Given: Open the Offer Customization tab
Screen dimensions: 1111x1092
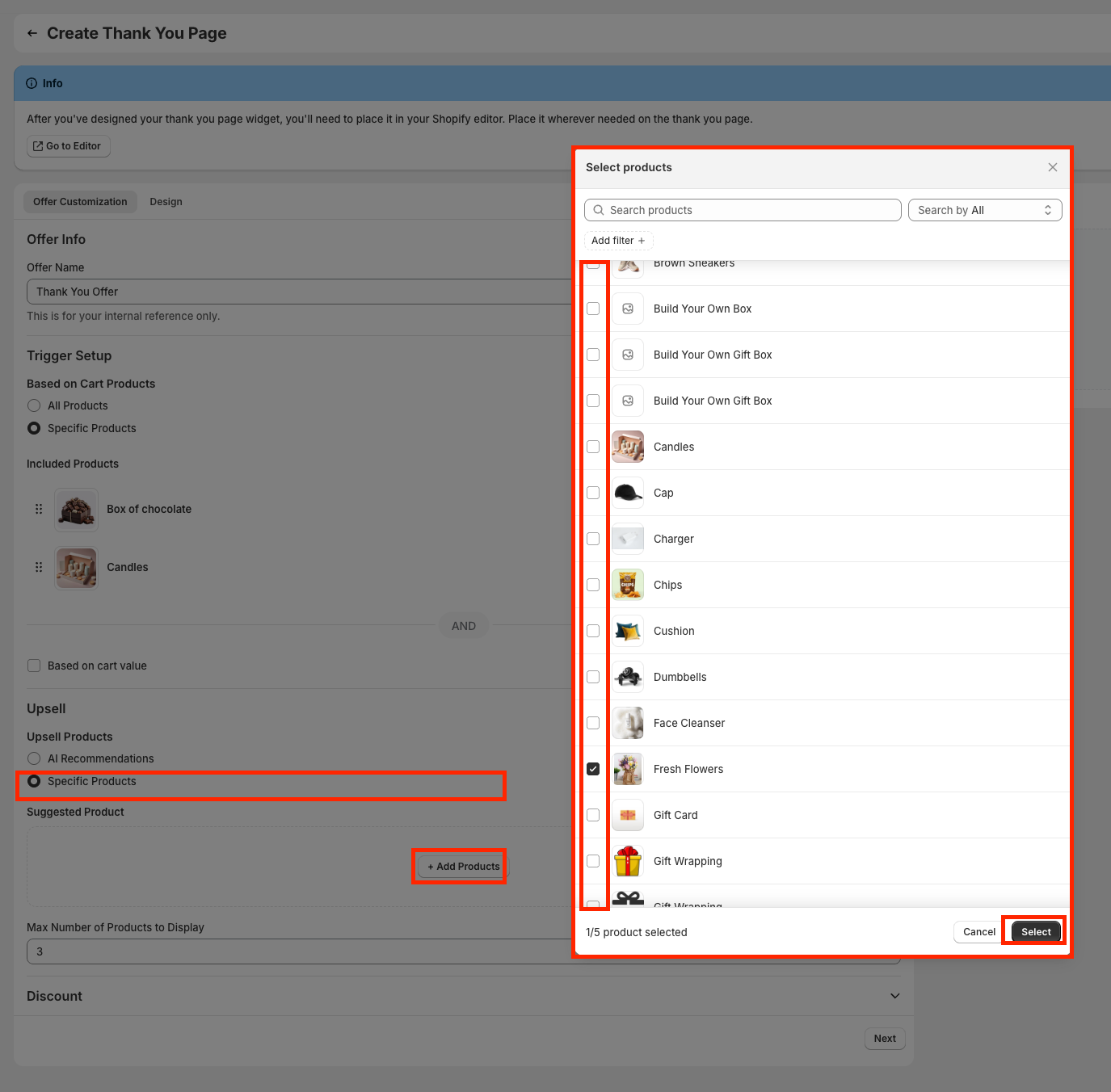Looking at the screenshot, I should [x=80, y=202].
